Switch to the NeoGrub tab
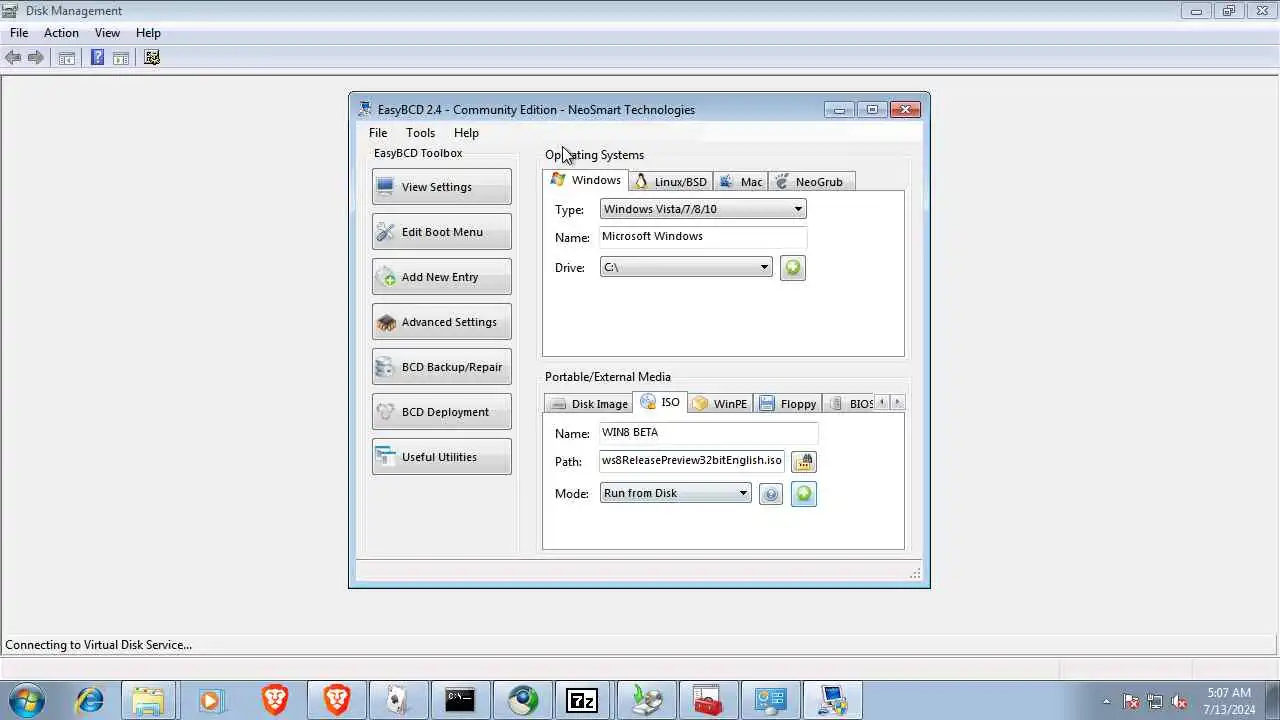 point(811,182)
